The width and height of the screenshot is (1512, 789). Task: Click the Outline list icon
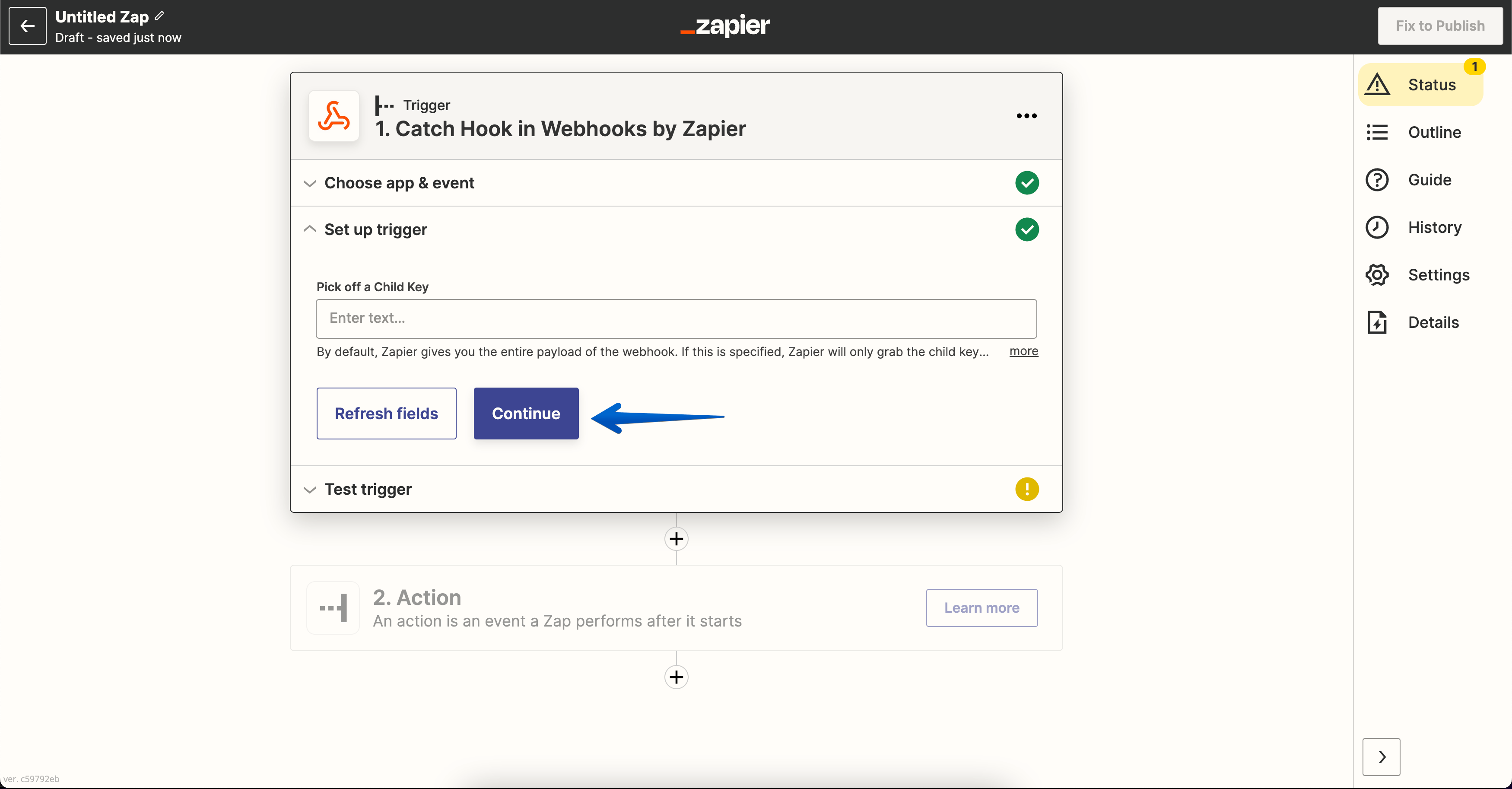(1377, 132)
